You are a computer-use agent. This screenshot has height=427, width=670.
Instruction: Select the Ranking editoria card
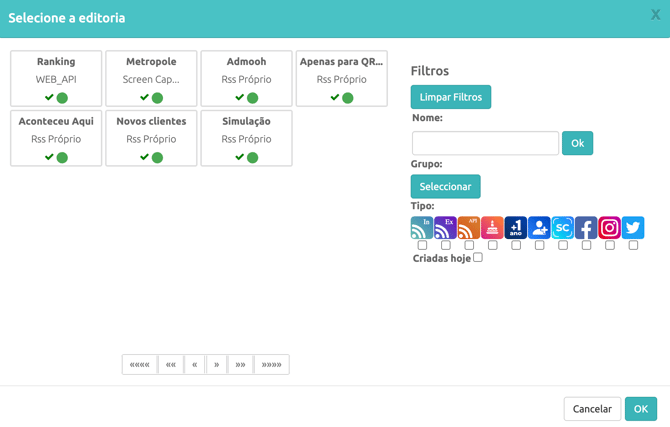tap(56, 79)
